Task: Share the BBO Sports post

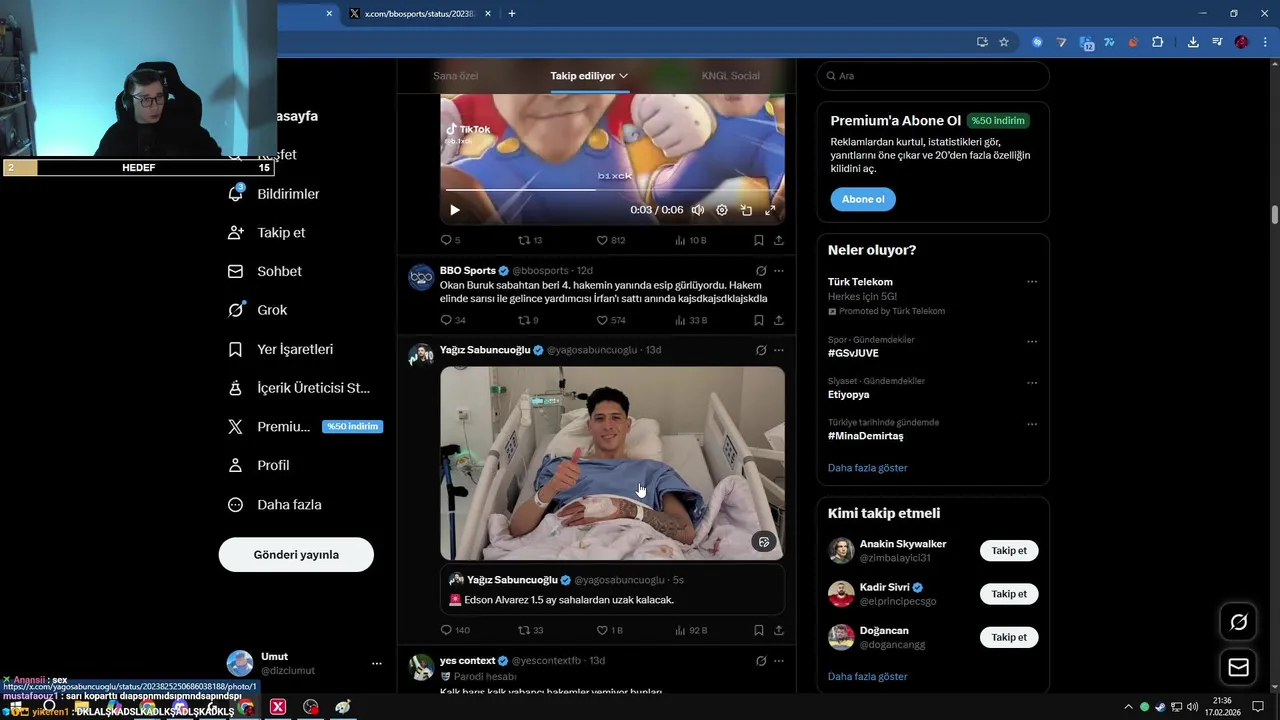Action: (779, 320)
